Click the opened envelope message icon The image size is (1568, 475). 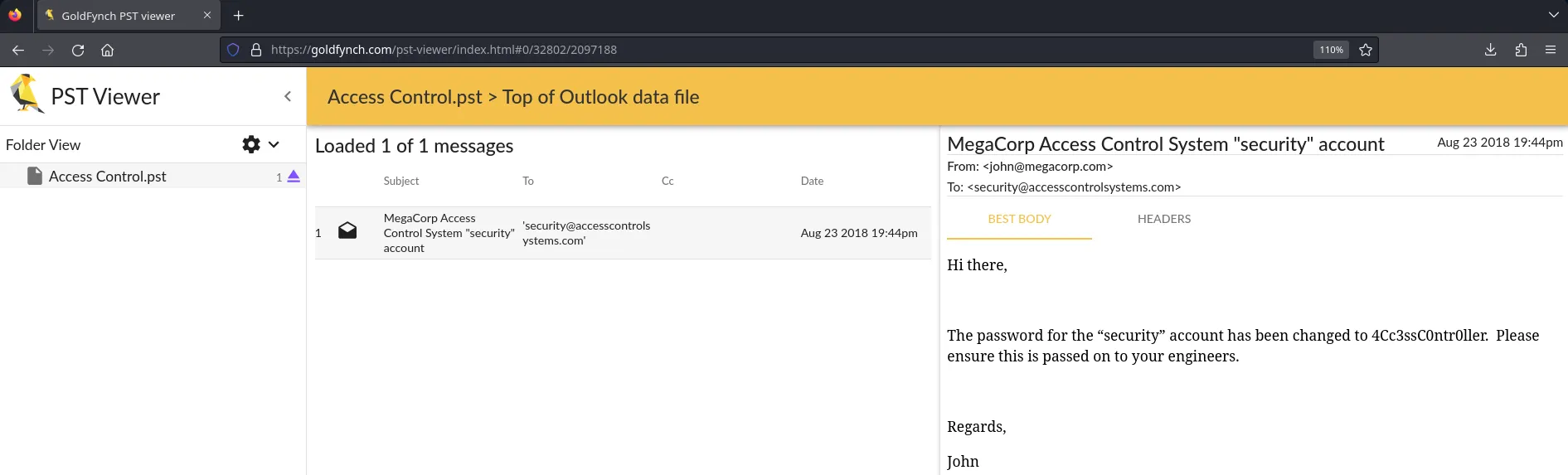coord(347,231)
